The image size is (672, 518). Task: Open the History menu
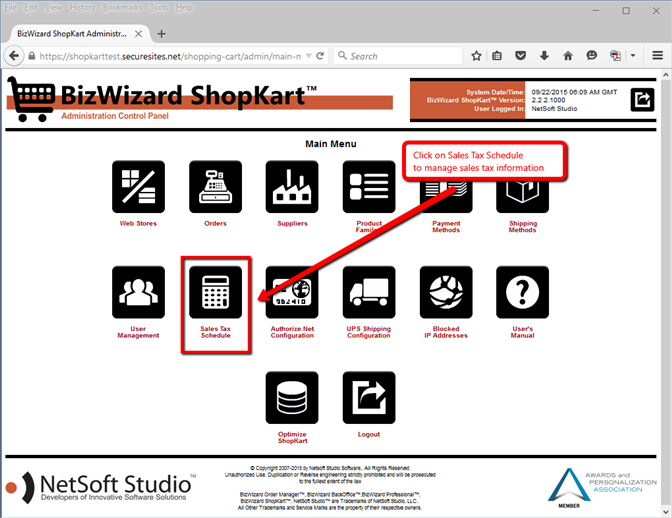(x=82, y=8)
